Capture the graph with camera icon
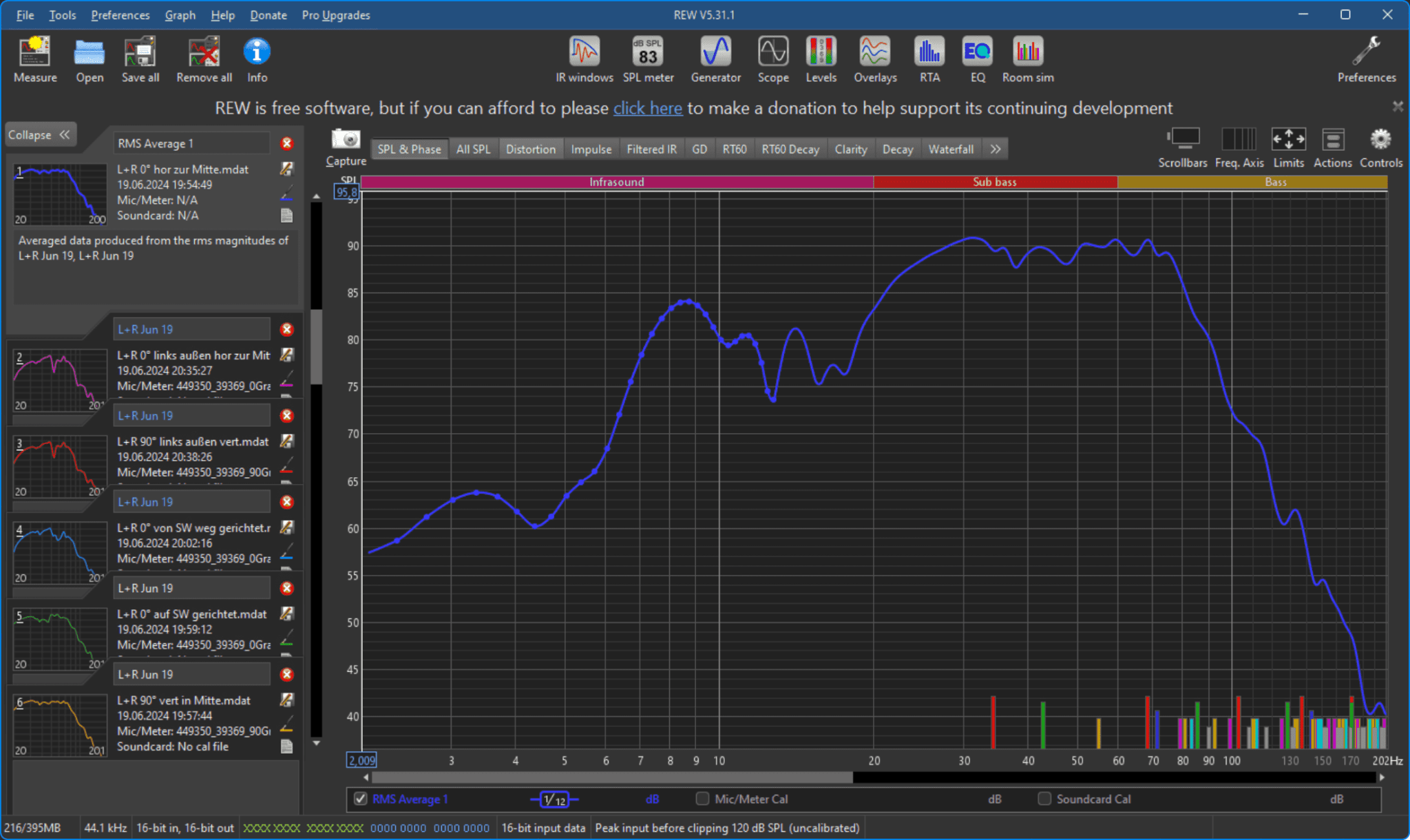 pyautogui.click(x=346, y=147)
